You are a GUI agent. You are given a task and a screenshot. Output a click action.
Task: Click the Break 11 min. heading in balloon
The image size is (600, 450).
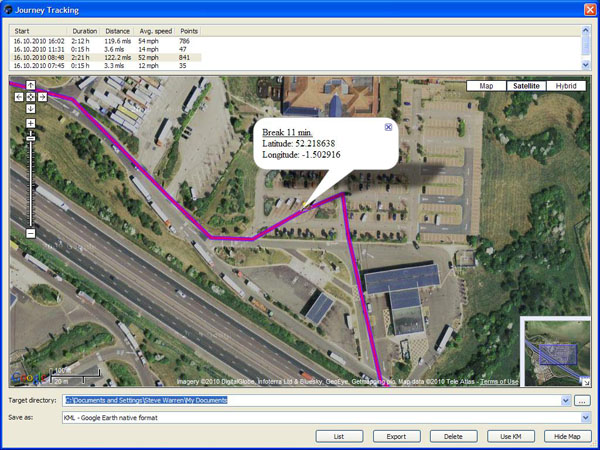coord(287,132)
